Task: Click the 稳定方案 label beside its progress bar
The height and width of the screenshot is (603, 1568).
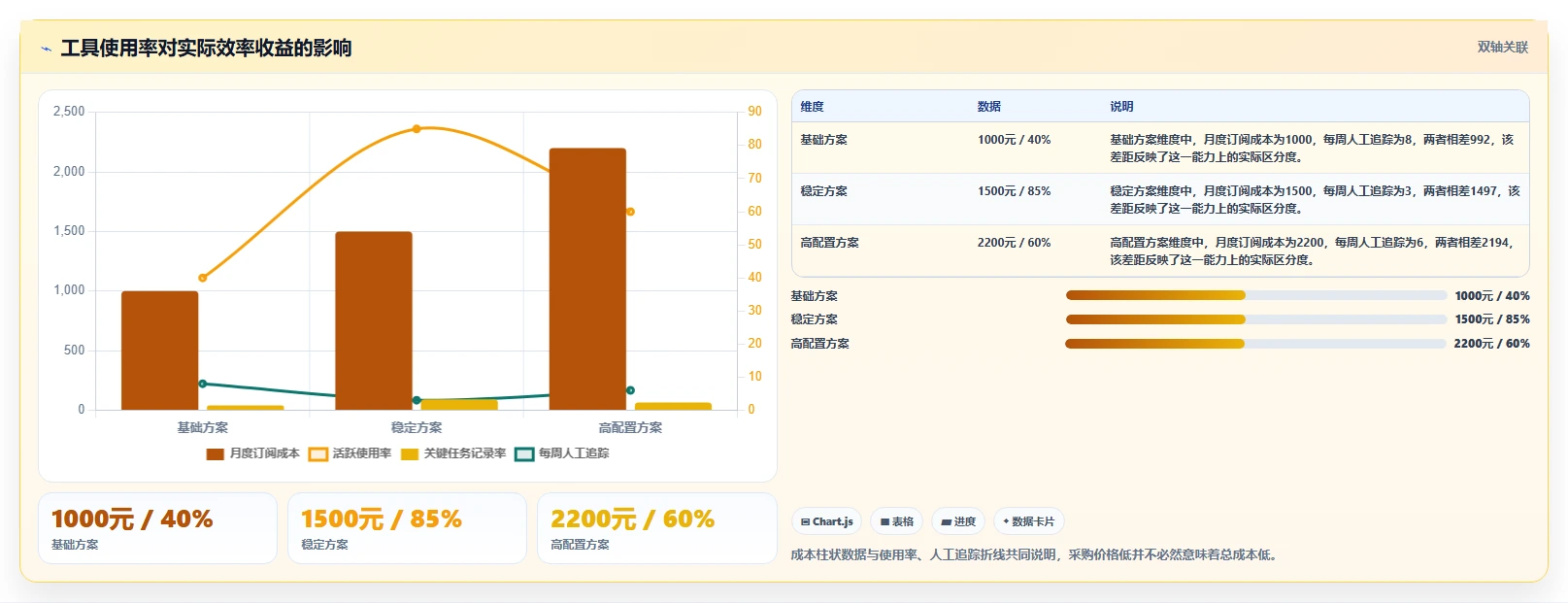Action: tap(814, 319)
